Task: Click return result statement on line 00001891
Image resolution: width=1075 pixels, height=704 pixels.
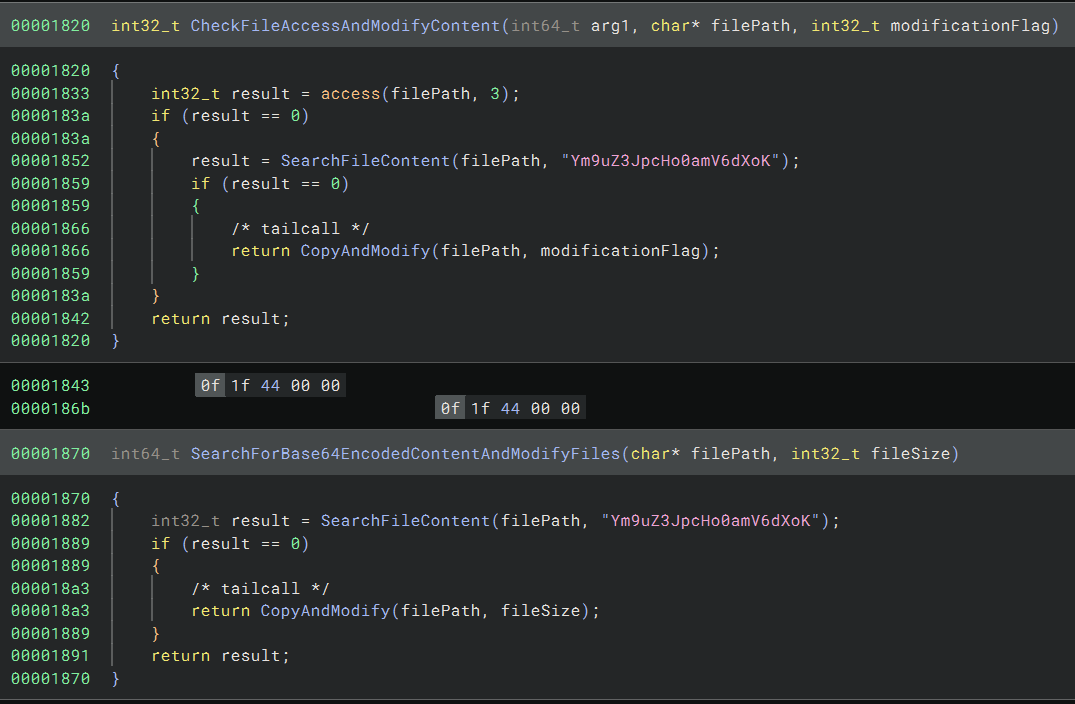Action: [x=220, y=656]
